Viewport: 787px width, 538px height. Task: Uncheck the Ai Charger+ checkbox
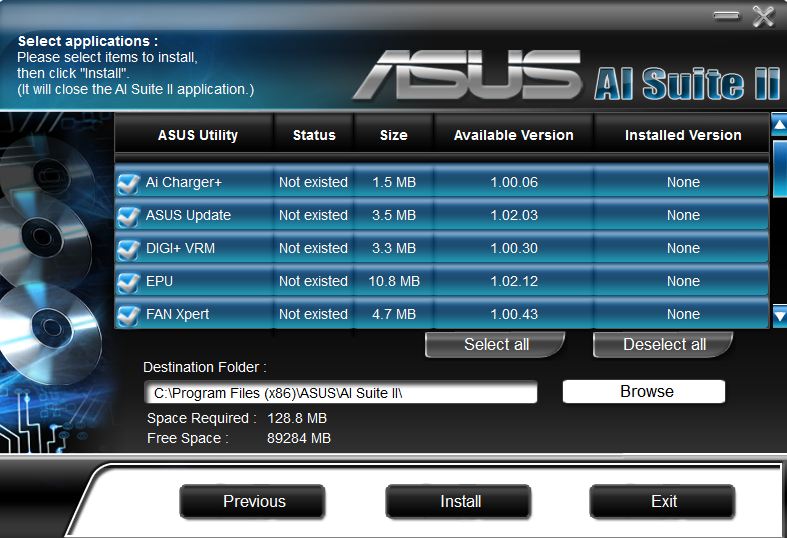pyautogui.click(x=128, y=183)
